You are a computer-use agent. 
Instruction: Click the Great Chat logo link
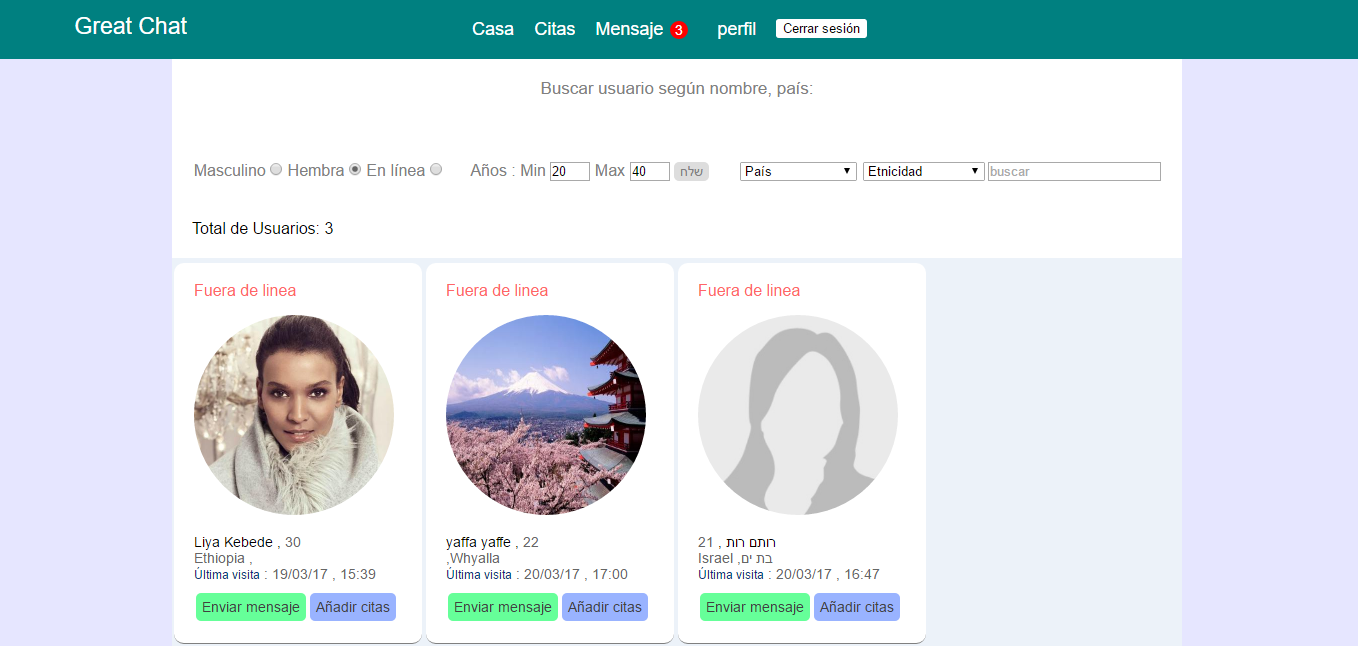point(131,26)
